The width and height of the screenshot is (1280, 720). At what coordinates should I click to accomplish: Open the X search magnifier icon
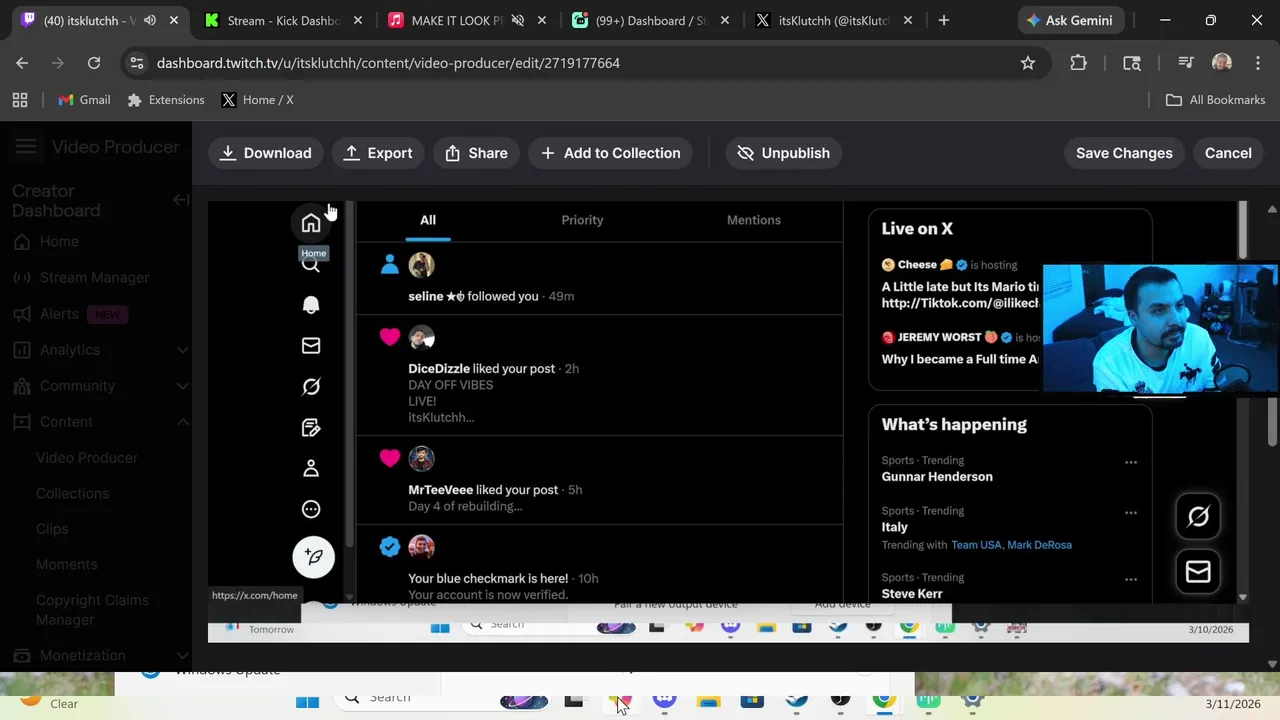coord(311,264)
